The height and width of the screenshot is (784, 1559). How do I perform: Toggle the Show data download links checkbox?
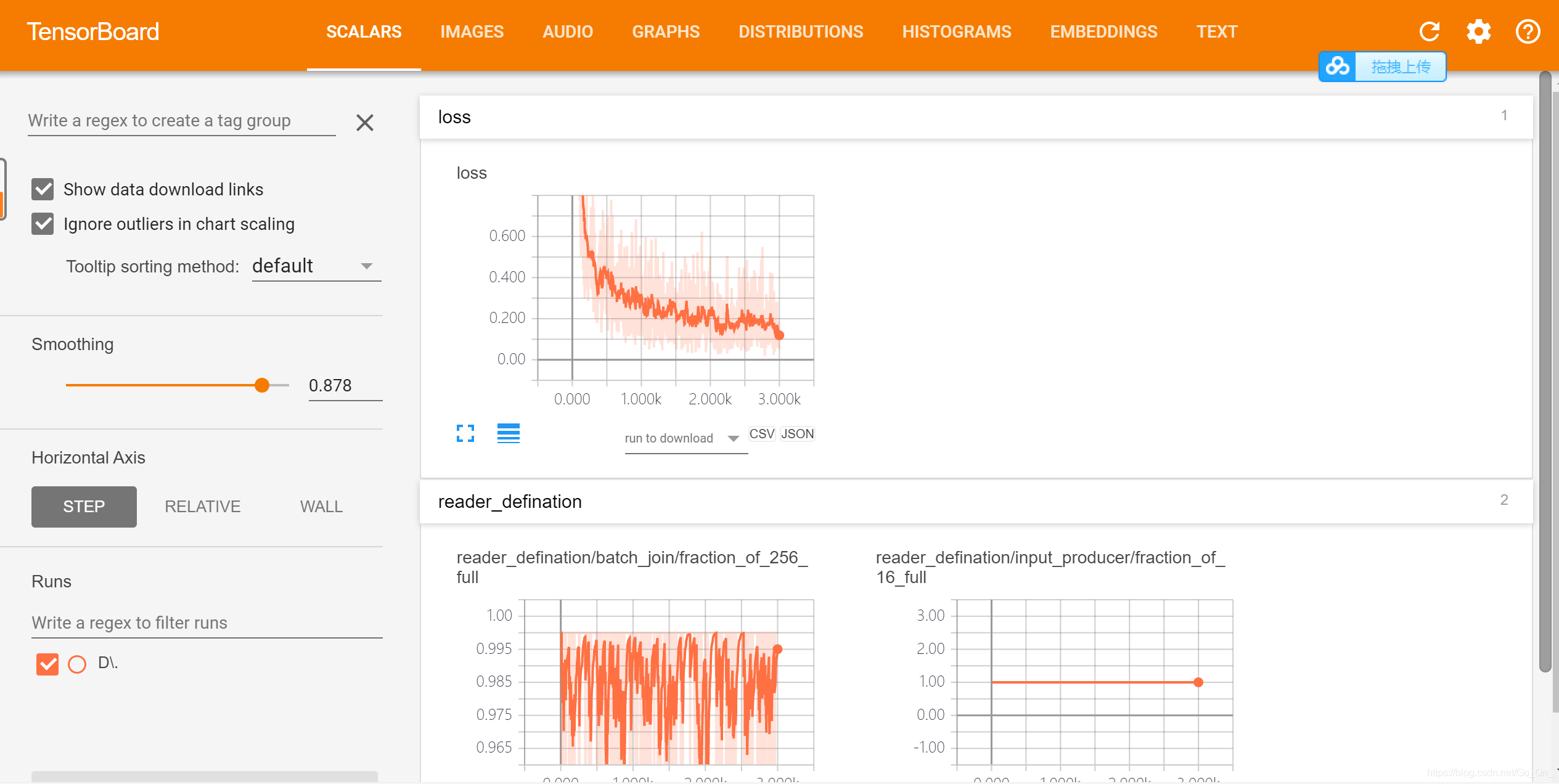point(43,189)
